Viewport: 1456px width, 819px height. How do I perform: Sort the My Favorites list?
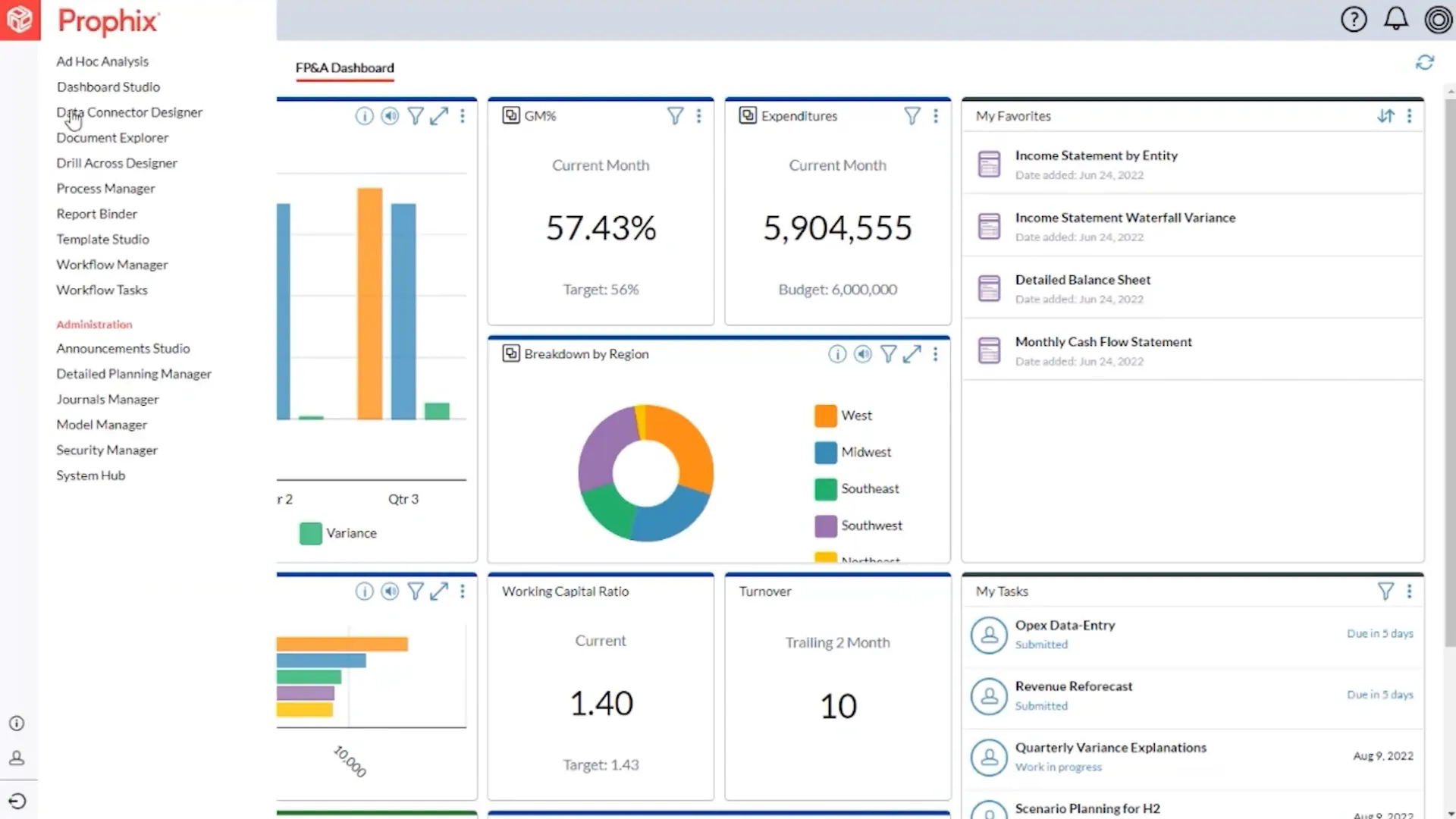(1386, 116)
